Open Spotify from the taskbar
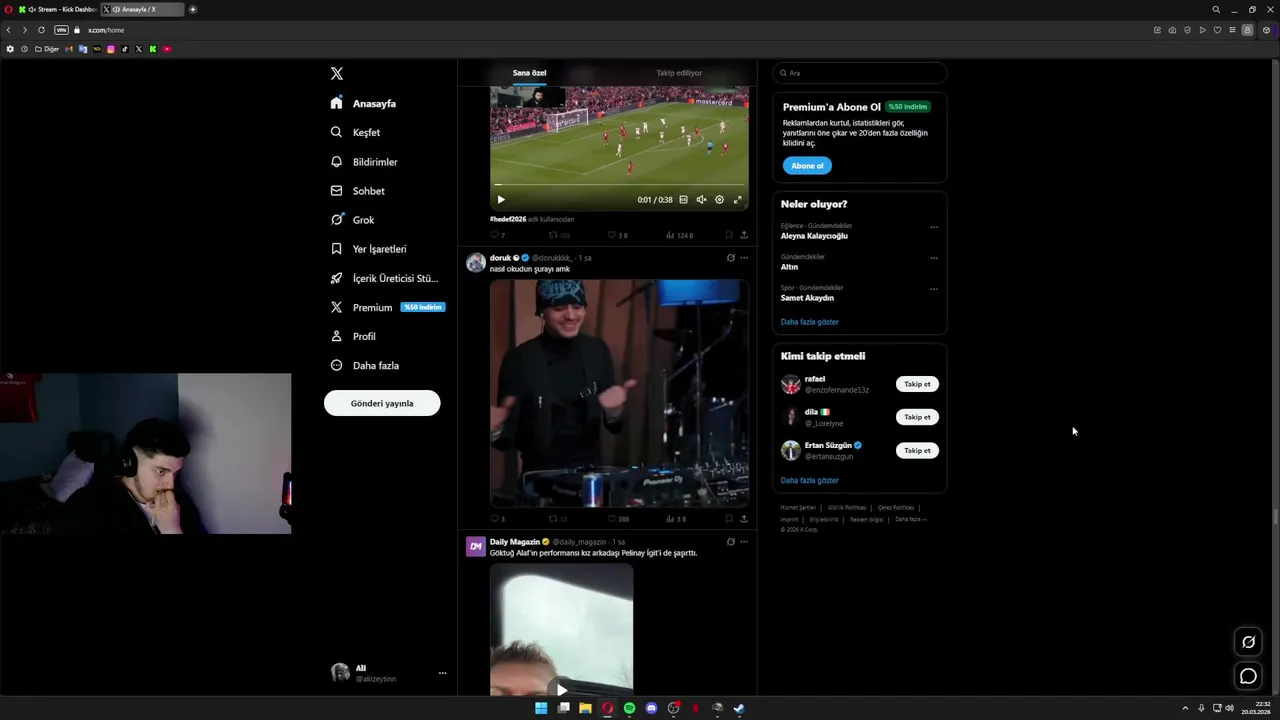The height and width of the screenshot is (720, 1280). pos(629,708)
